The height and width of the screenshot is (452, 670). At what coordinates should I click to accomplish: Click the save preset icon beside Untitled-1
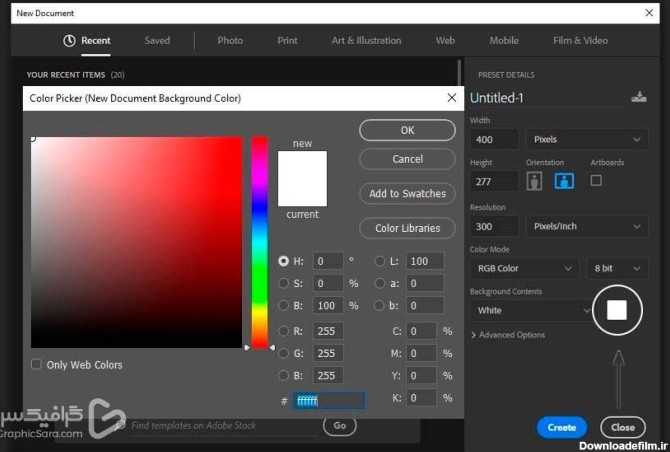coord(639,97)
